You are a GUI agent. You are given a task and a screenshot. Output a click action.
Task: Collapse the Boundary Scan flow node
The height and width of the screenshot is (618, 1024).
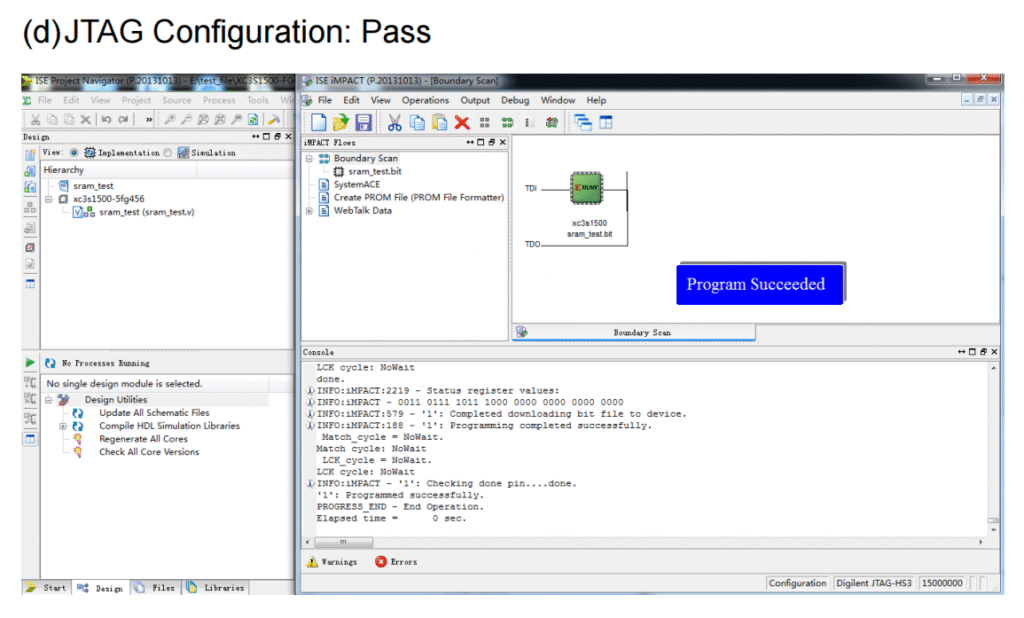coord(309,159)
